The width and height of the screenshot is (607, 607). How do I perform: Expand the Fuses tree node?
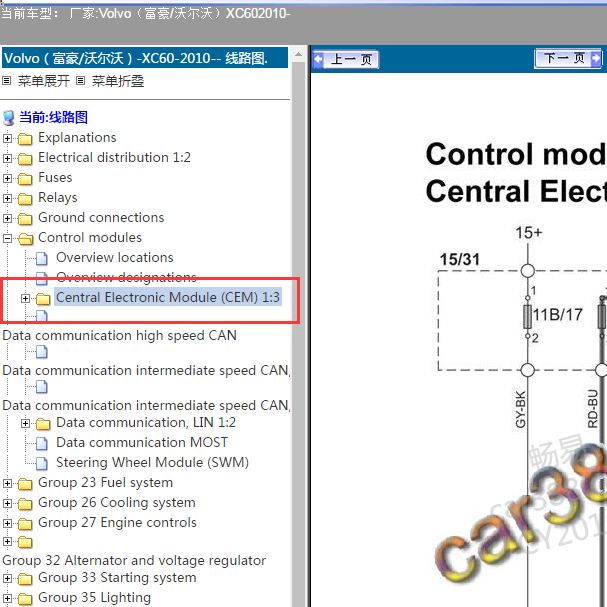pos(7,178)
